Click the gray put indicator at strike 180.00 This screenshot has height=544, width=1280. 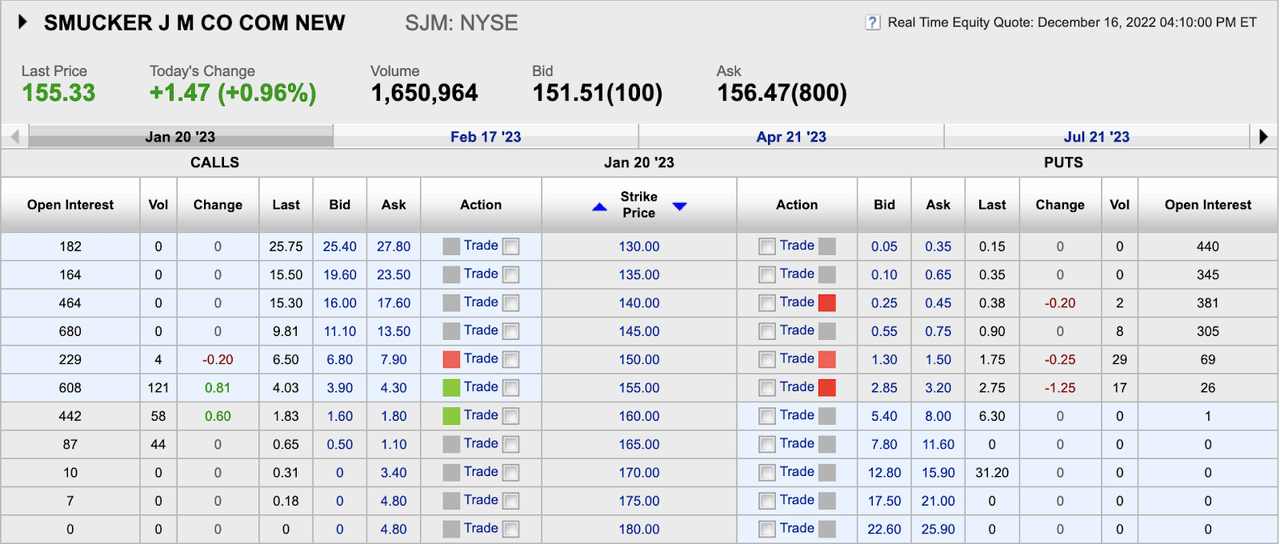[x=827, y=529]
